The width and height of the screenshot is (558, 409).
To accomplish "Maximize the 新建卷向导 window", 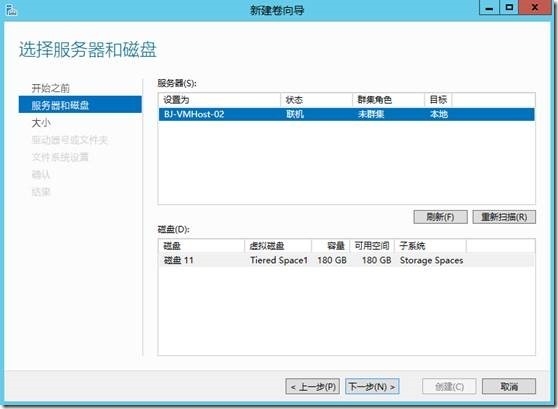I will 509,7.
